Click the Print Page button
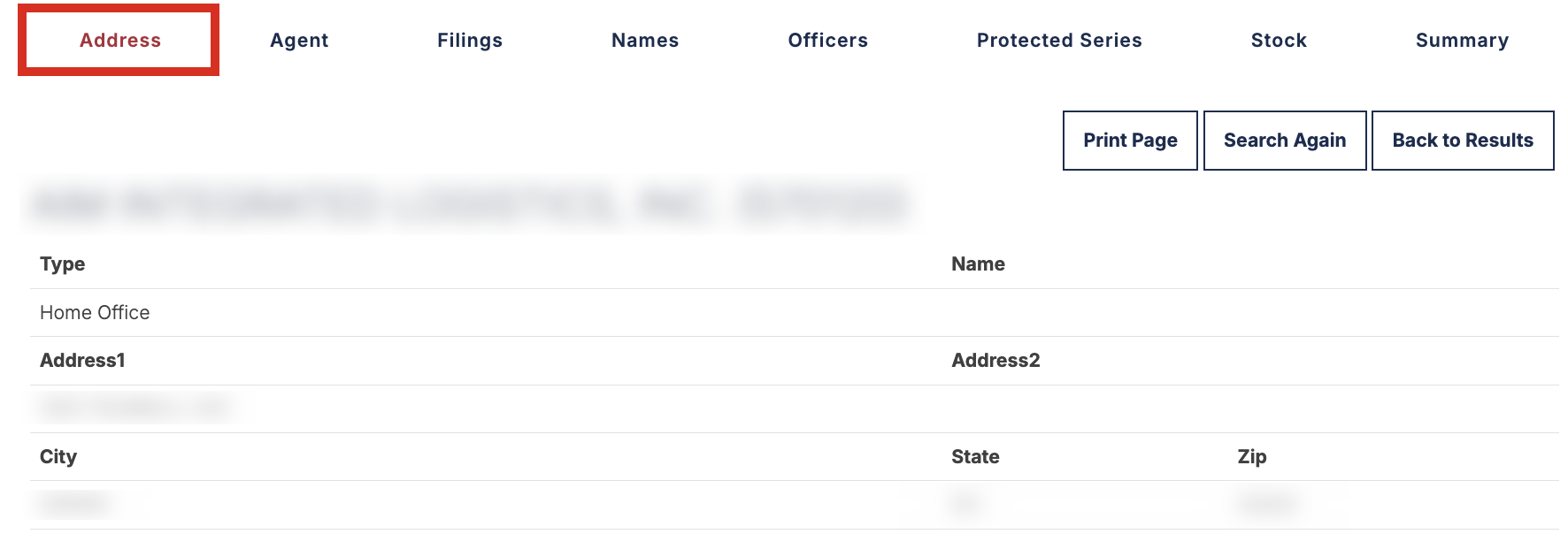Image resolution: width=1568 pixels, height=557 pixels. (1130, 141)
